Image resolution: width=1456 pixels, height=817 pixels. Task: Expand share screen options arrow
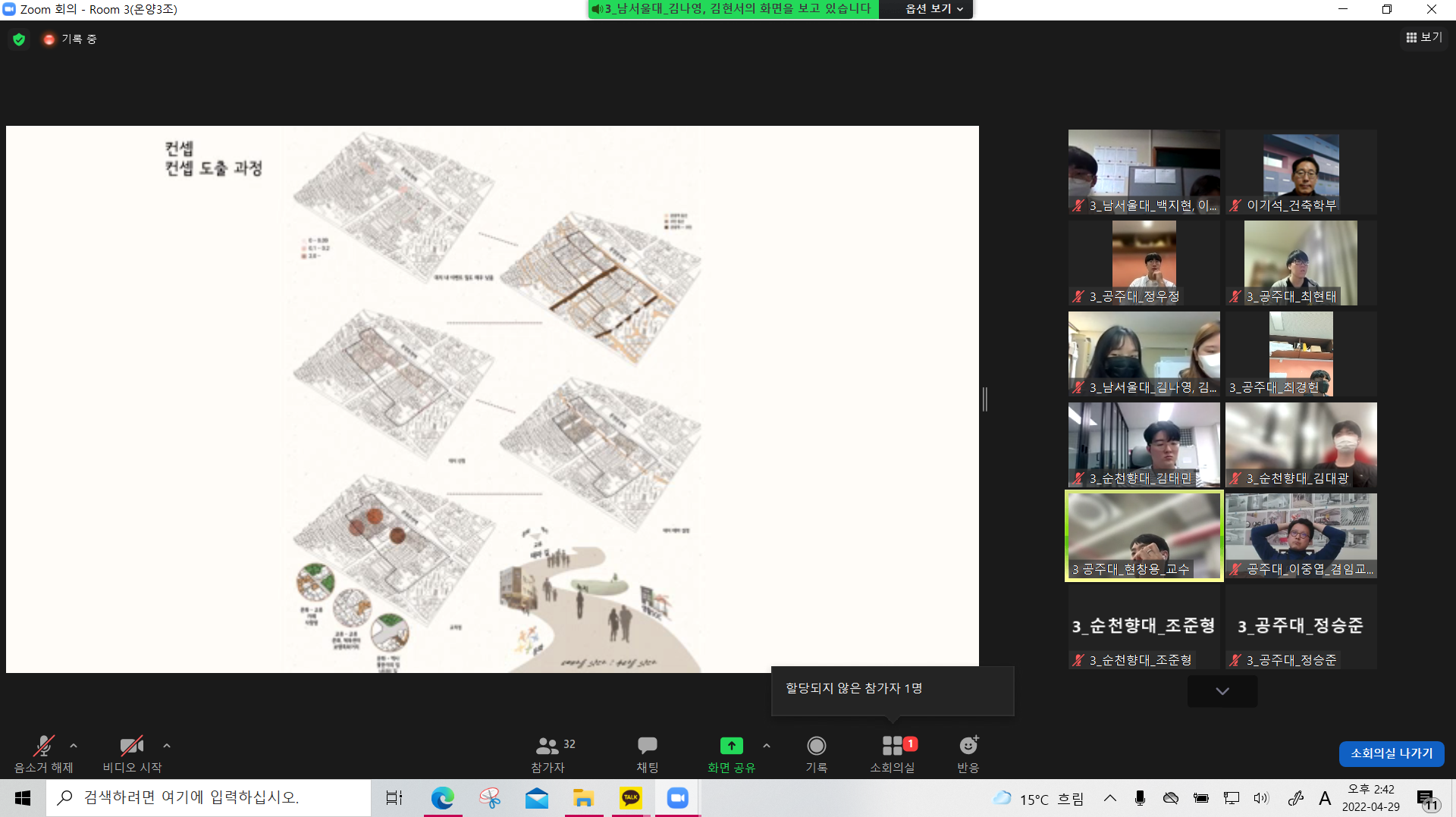[x=767, y=746]
